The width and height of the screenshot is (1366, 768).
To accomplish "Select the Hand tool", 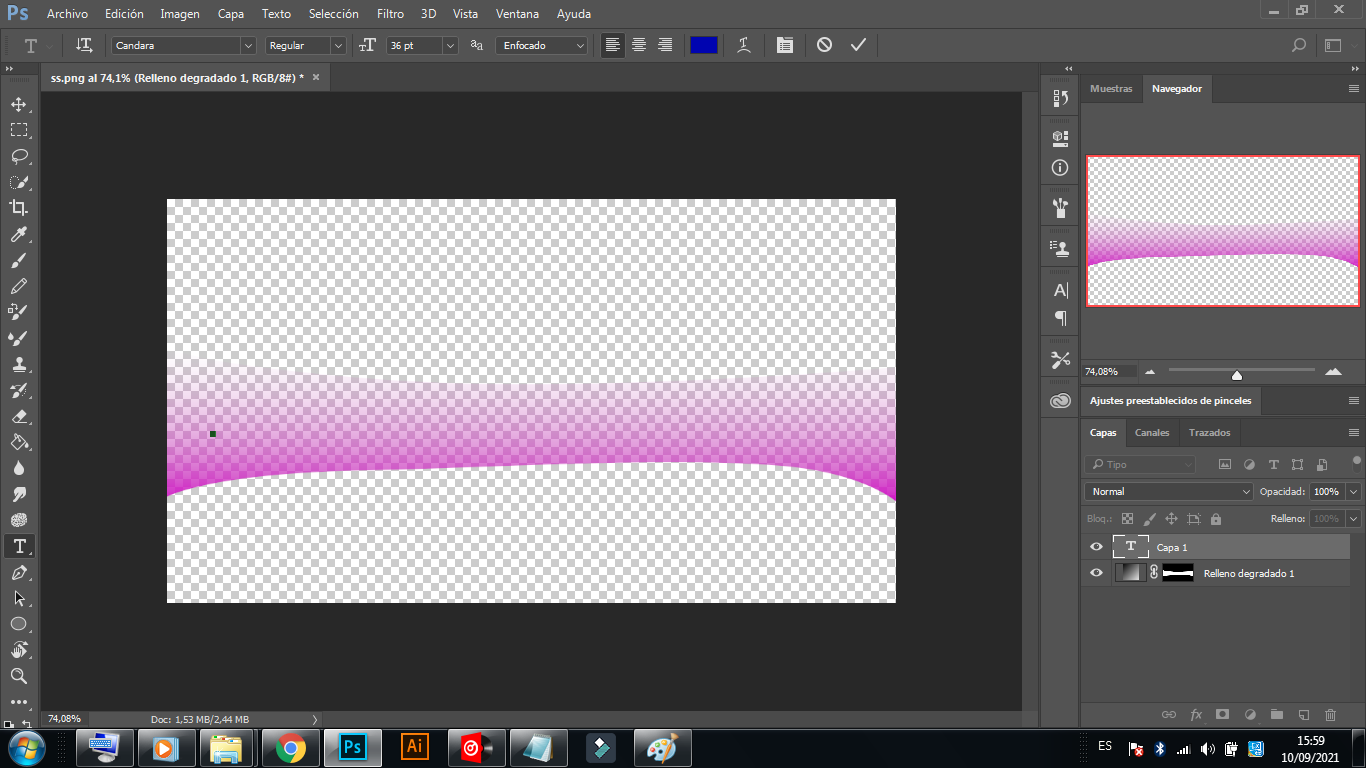I will pos(19,650).
